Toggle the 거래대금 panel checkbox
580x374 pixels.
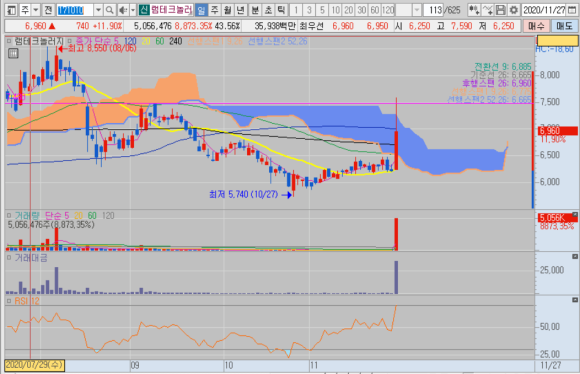[x=9, y=258]
